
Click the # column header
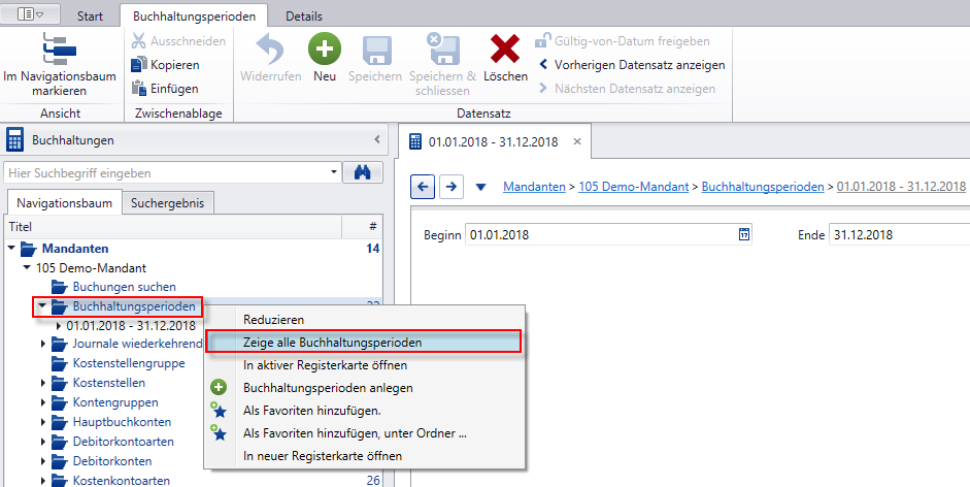pos(362,227)
